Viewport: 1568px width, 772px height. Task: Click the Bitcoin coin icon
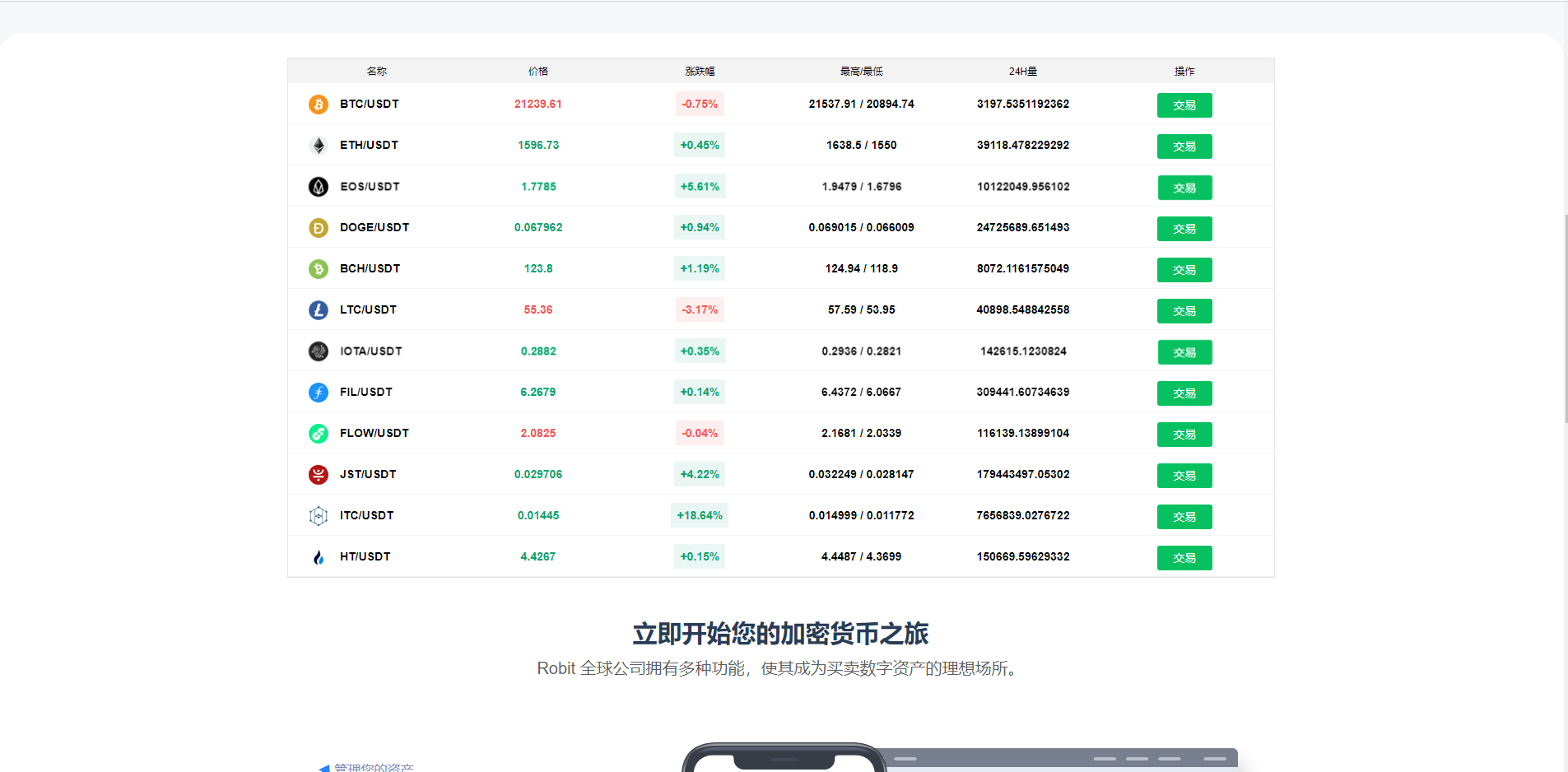pyautogui.click(x=318, y=105)
